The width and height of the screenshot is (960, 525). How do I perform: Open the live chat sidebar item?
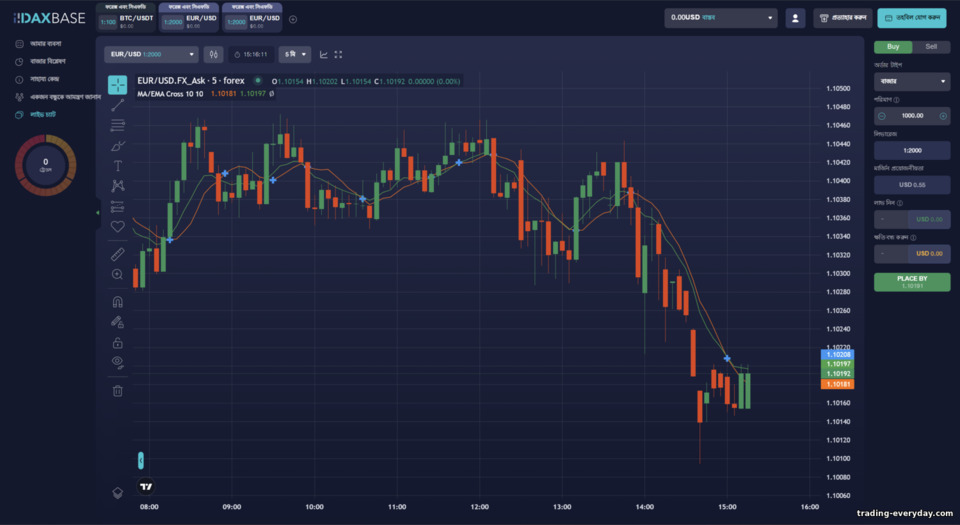[x=37, y=115]
